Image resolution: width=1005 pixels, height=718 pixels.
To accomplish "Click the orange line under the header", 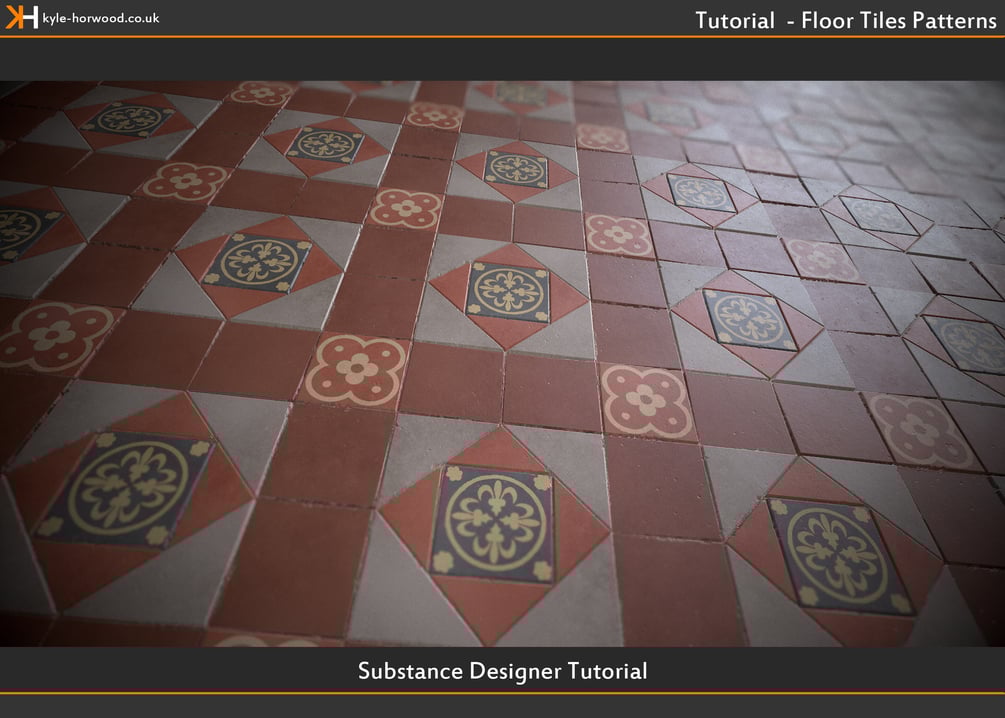I will [x=502, y=37].
